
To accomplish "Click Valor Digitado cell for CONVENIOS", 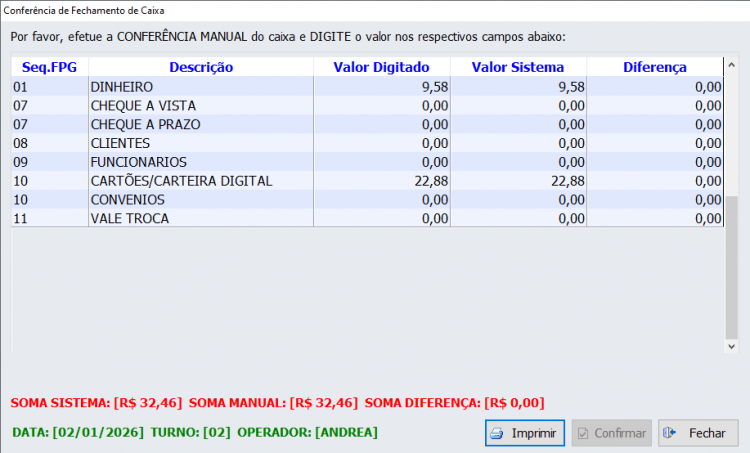I will tap(381, 199).
